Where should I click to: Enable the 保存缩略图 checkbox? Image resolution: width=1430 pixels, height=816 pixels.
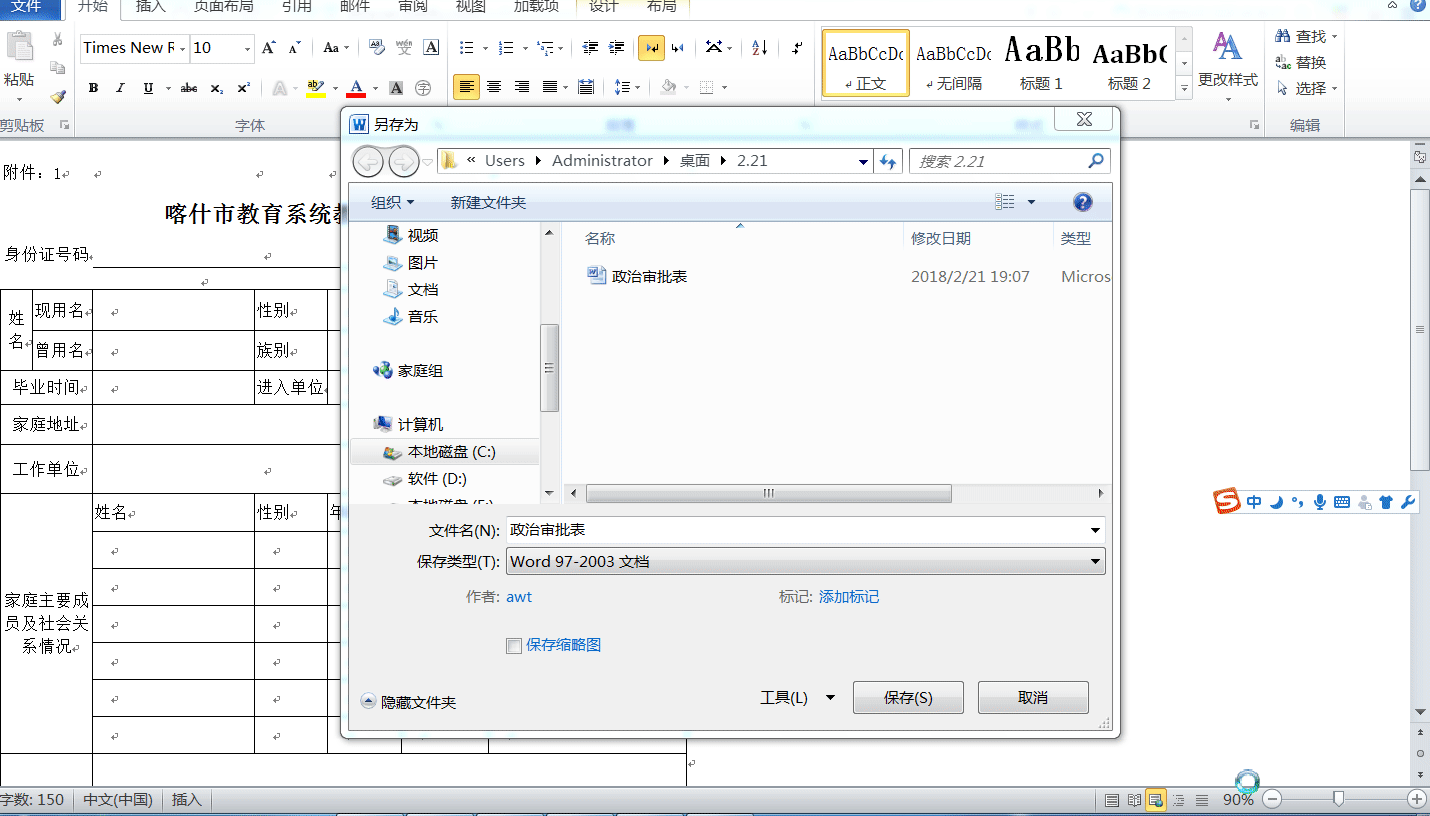coord(514,645)
